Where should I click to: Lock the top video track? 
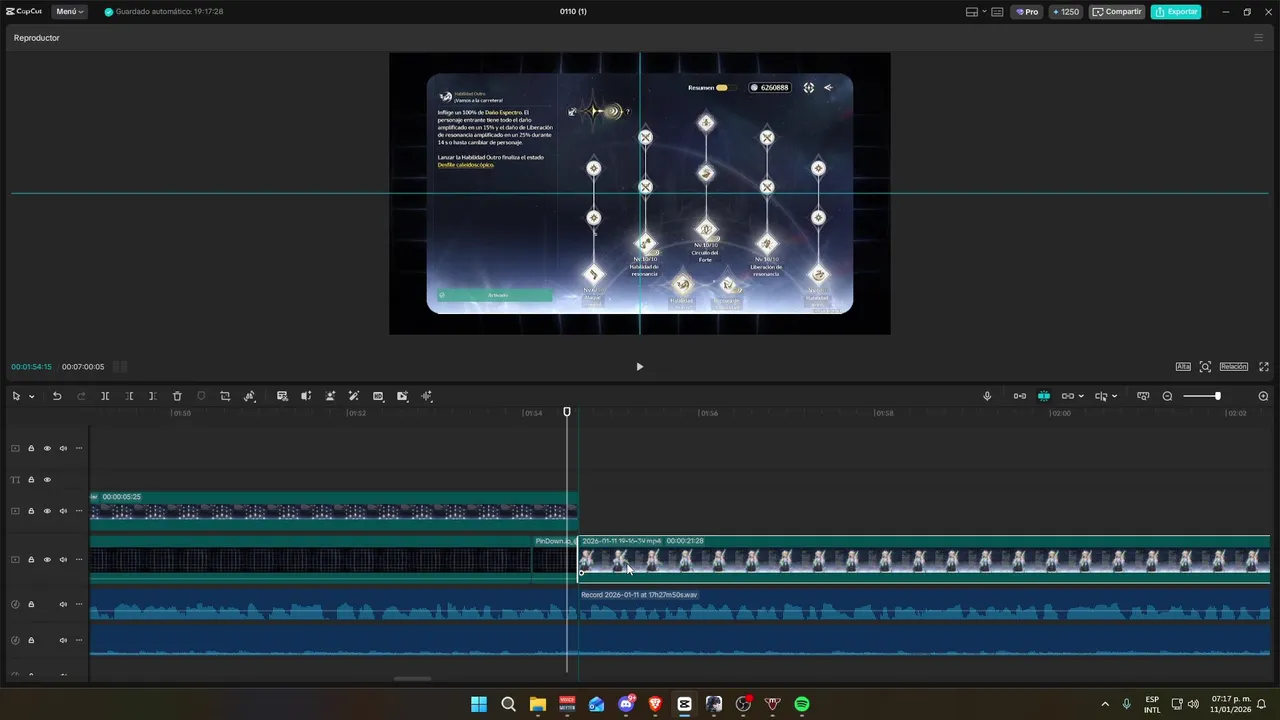click(31, 448)
